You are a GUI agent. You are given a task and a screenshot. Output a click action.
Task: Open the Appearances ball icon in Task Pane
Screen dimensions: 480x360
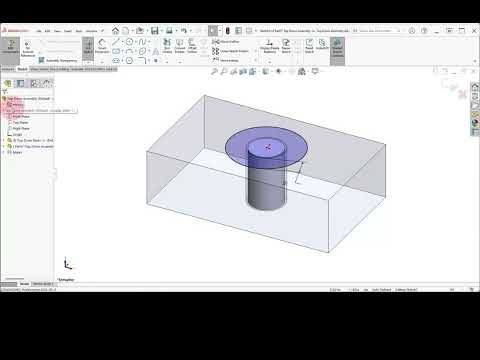coord(475,123)
